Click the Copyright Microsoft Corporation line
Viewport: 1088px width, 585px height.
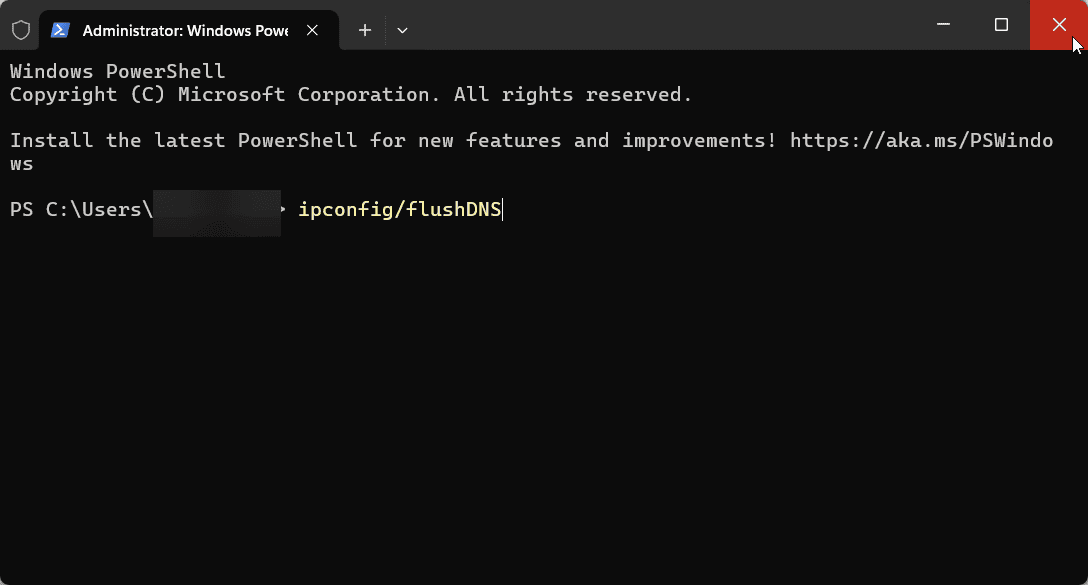[351, 95]
